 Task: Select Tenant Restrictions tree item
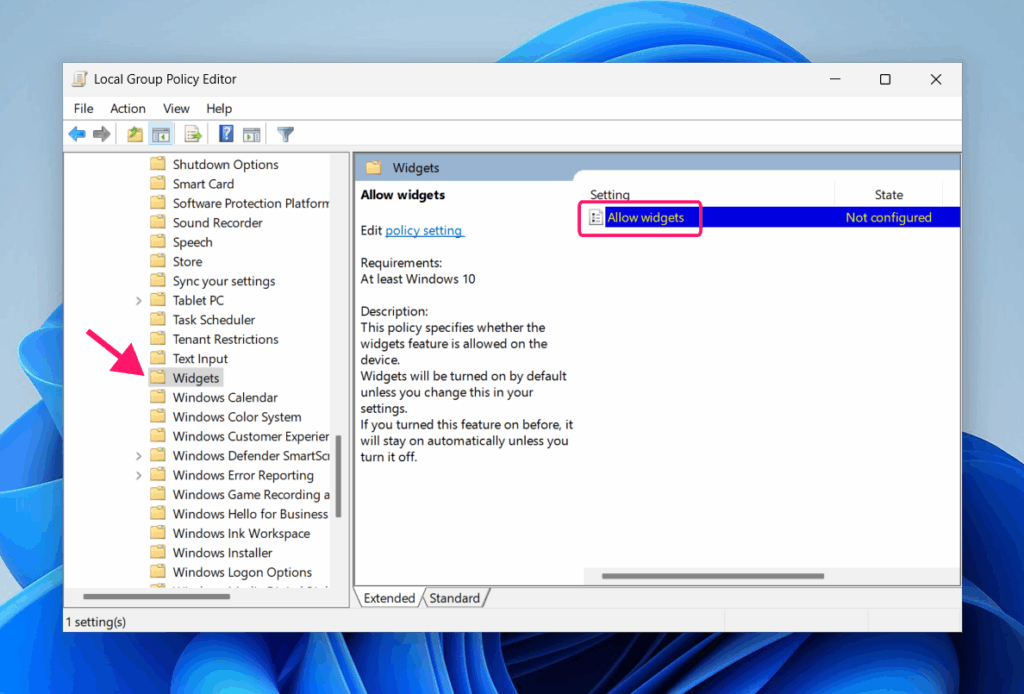225,339
